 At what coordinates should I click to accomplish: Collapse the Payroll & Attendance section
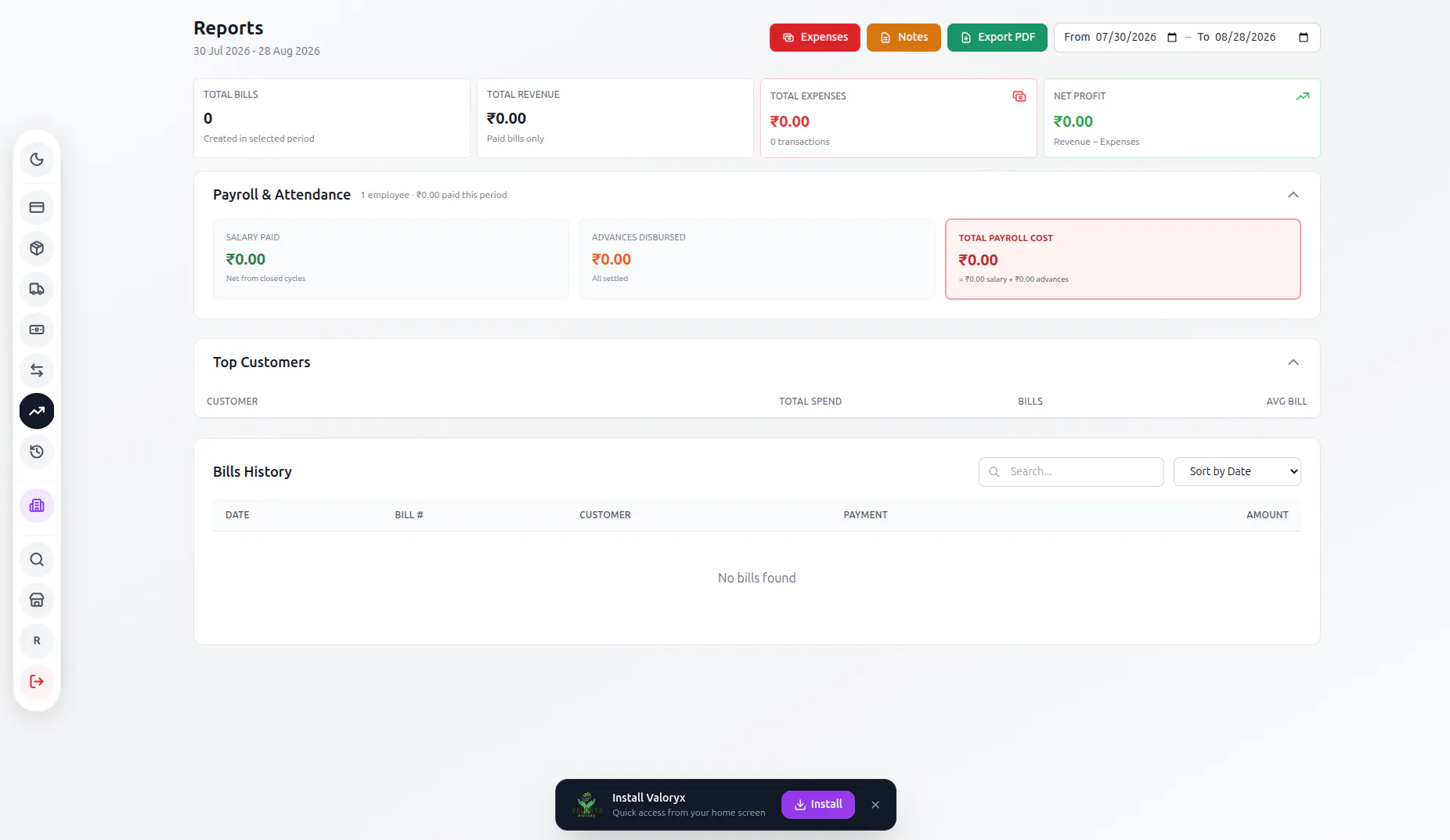pos(1293,195)
